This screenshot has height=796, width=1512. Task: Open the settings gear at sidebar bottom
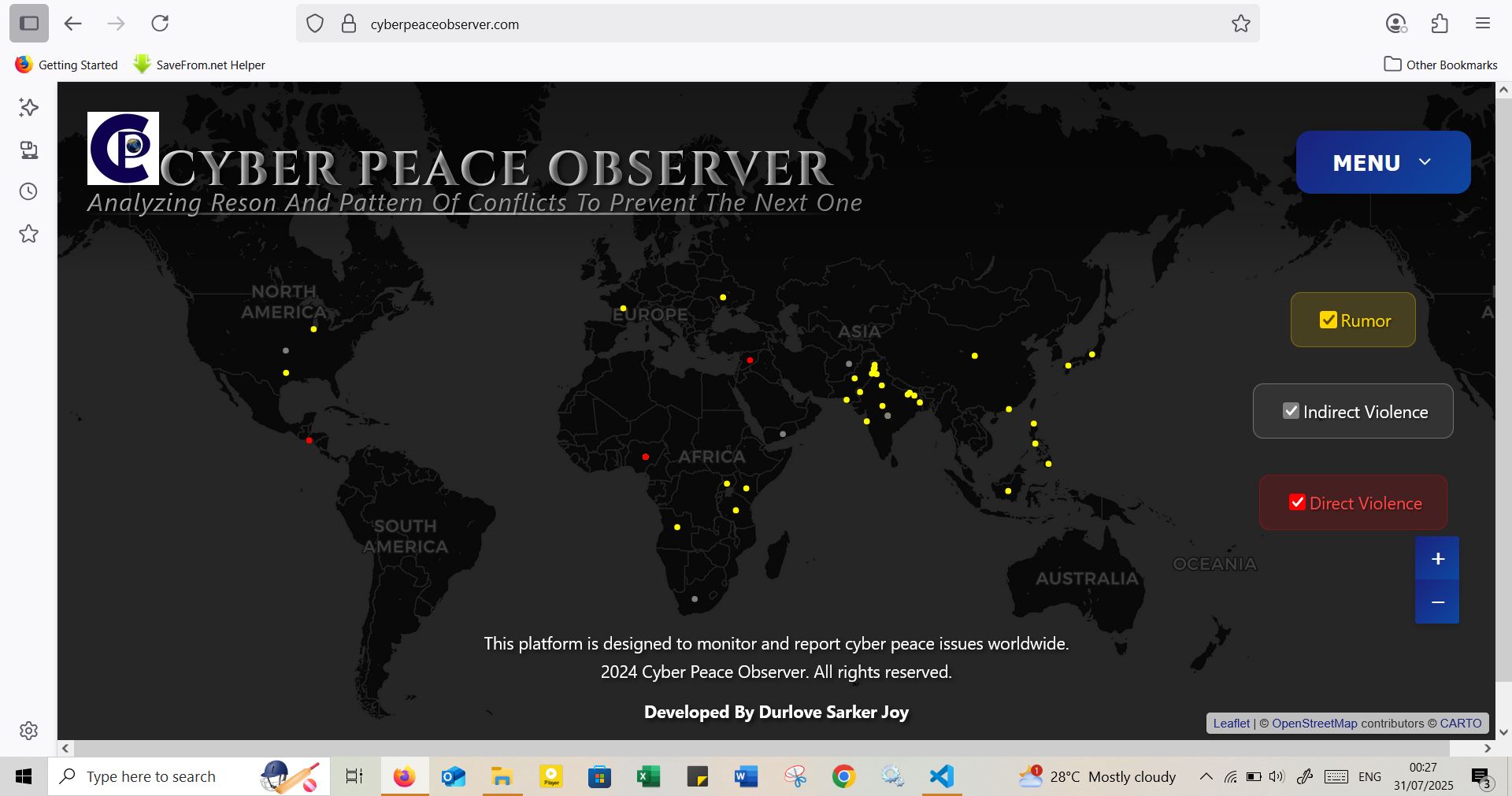tap(28, 731)
